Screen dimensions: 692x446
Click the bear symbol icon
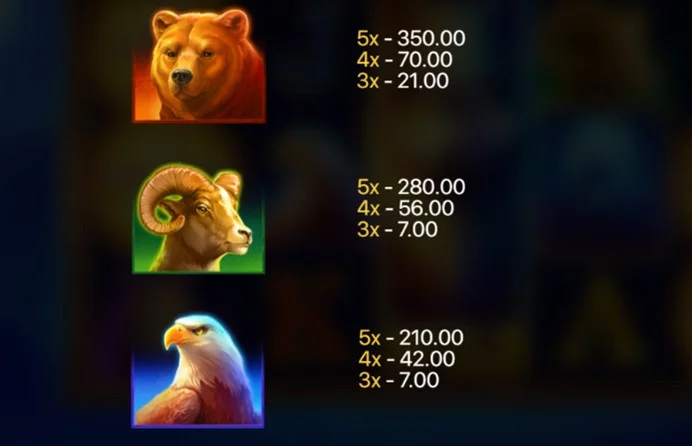point(199,65)
